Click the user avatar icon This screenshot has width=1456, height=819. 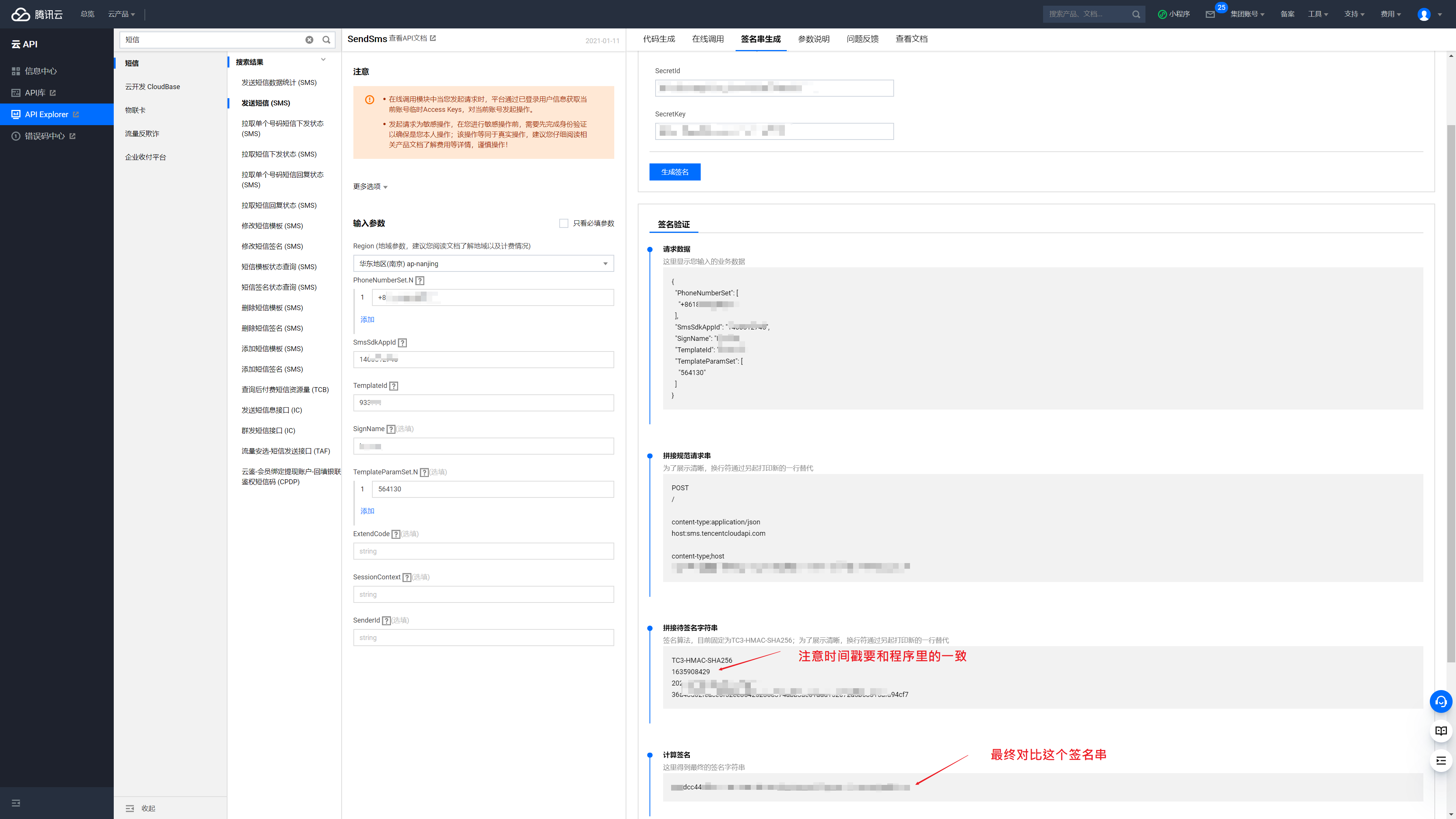point(1424,14)
